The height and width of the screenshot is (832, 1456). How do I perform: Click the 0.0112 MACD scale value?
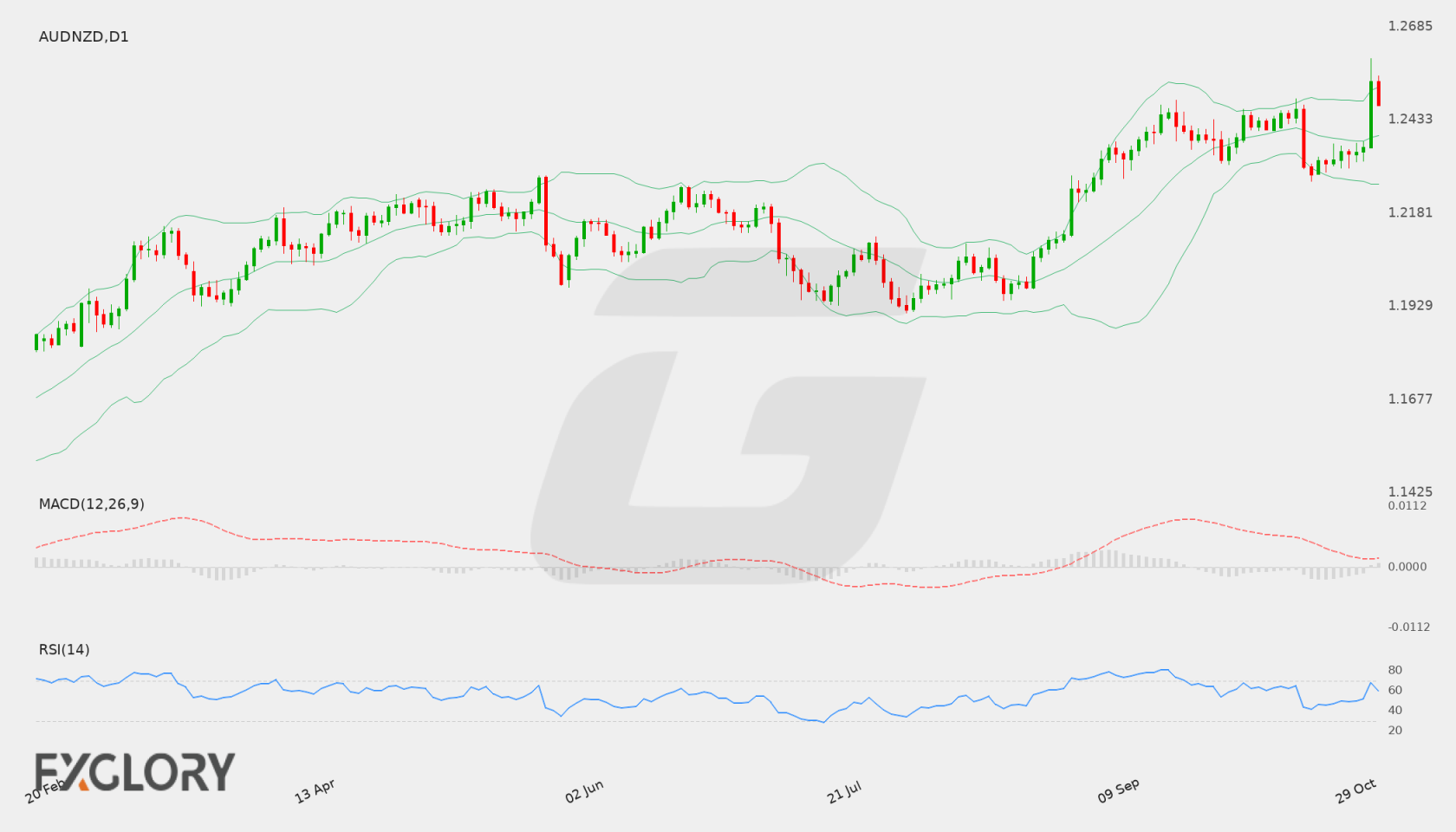tap(1407, 505)
